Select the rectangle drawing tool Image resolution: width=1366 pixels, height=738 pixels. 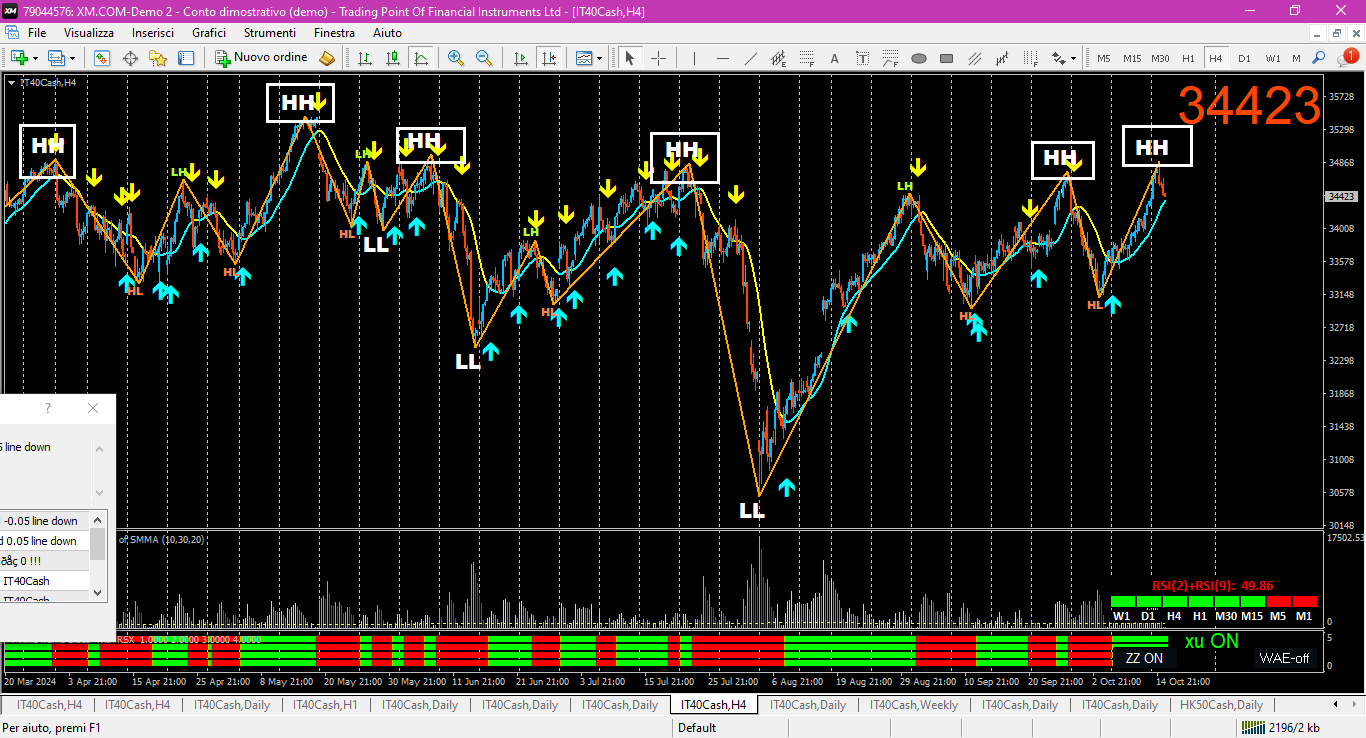(x=946, y=58)
